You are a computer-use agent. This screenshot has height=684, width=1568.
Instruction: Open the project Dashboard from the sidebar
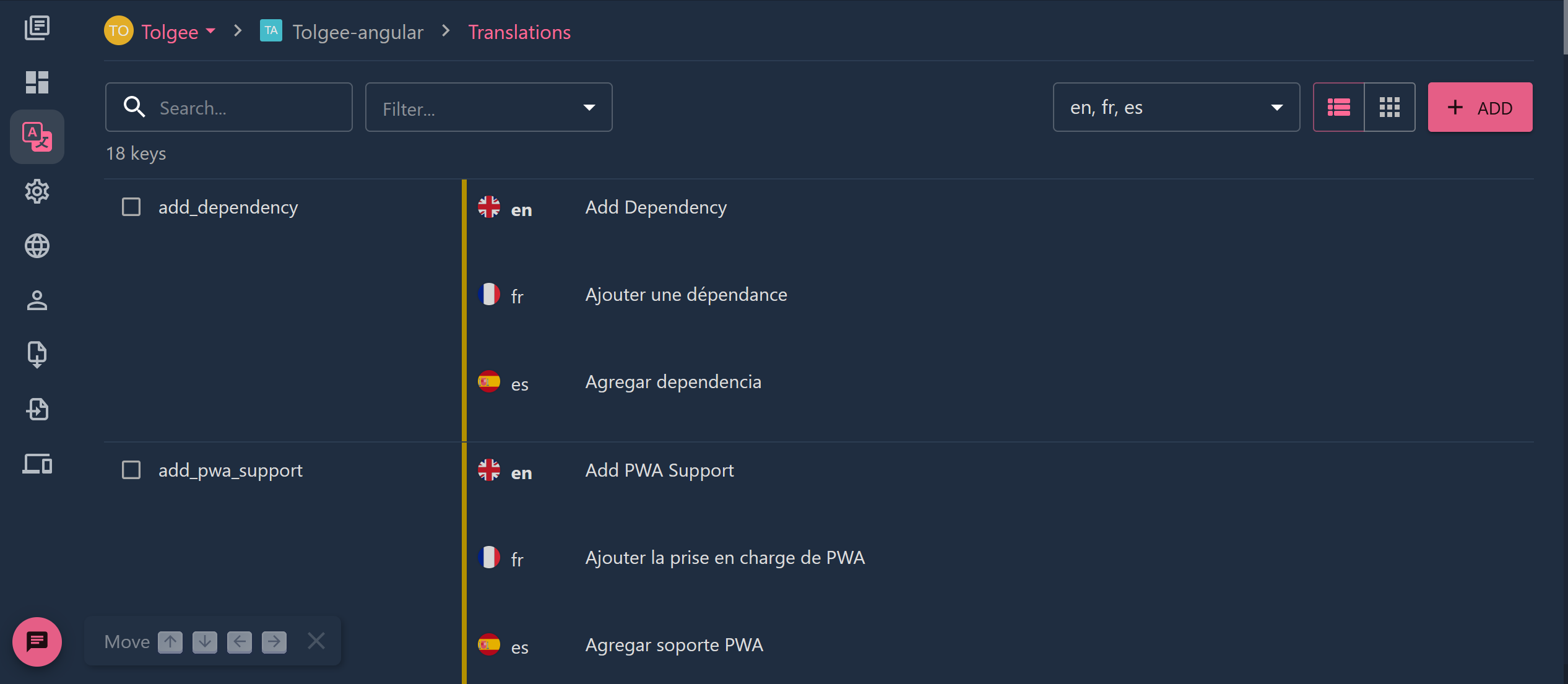pos(37,81)
